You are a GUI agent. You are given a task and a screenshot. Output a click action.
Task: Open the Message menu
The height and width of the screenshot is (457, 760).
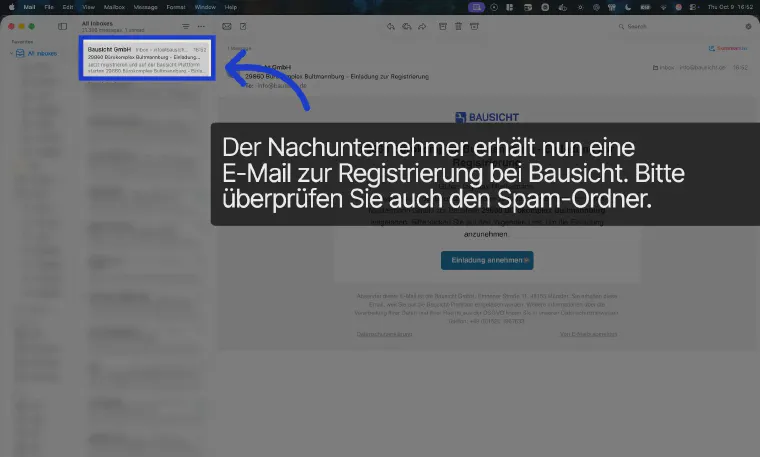[145, 7]
